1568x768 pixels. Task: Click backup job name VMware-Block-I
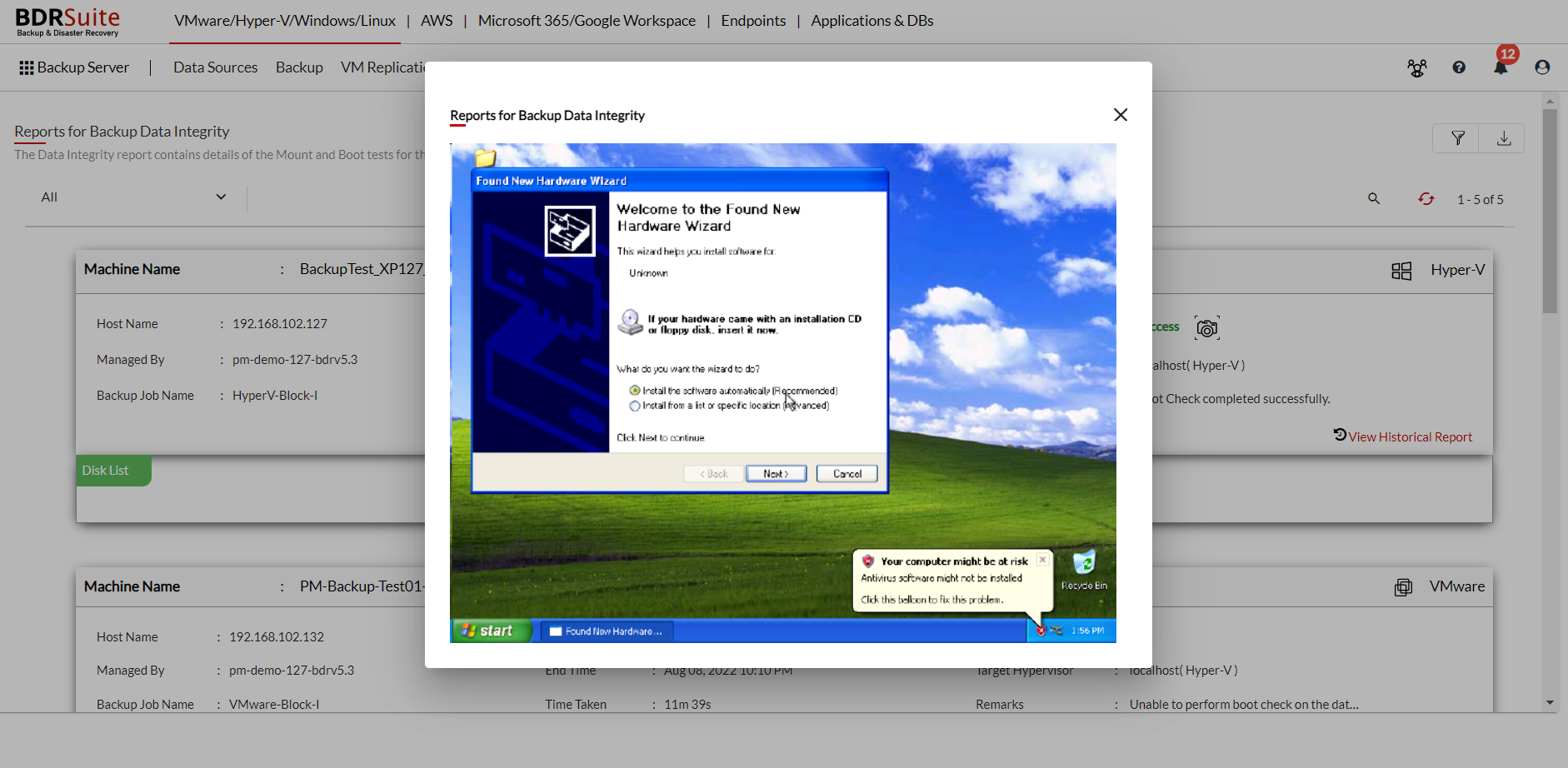coord(274,705)
